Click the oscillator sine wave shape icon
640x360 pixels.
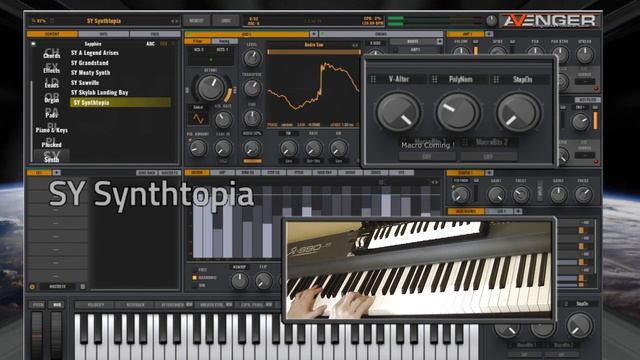coord(198,119)
